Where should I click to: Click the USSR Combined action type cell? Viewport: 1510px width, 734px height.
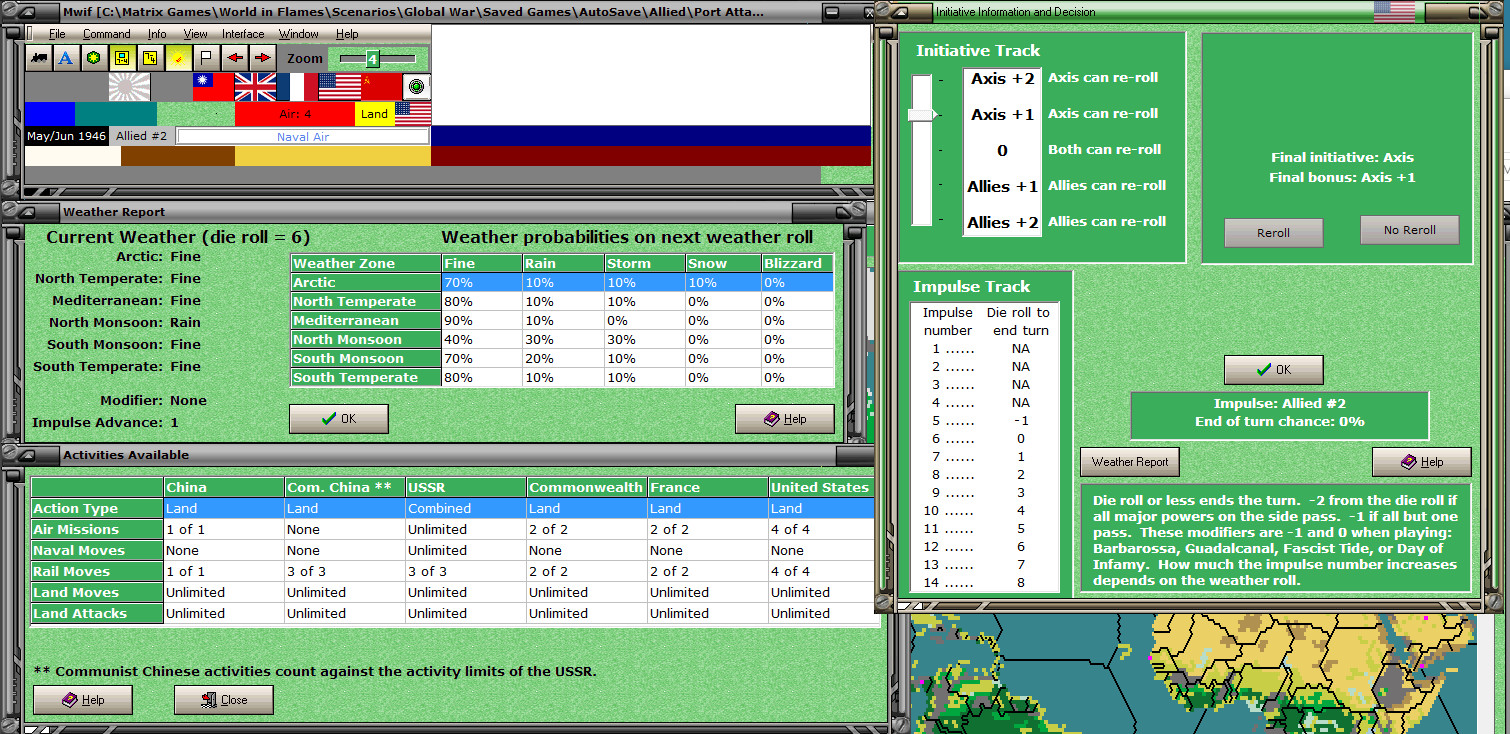pos(466,509)
